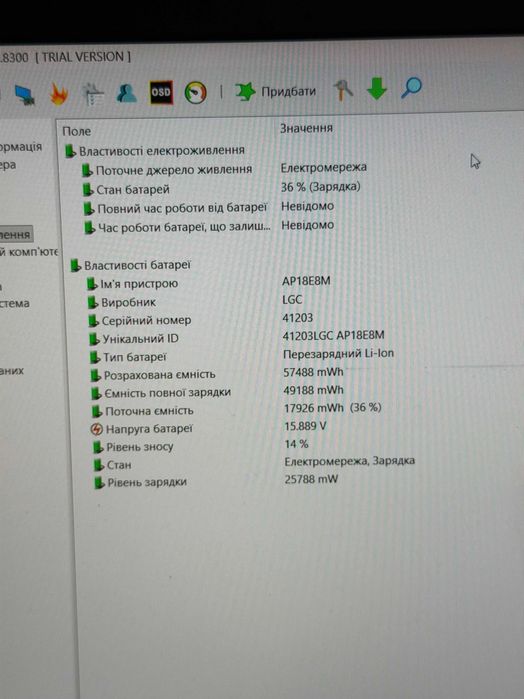Click the 57488 mWh value

point(314,372)
